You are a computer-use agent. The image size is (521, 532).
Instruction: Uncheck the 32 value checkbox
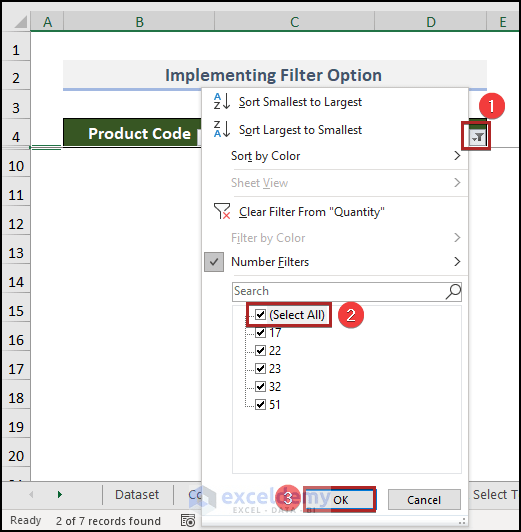tap(260, 386)
